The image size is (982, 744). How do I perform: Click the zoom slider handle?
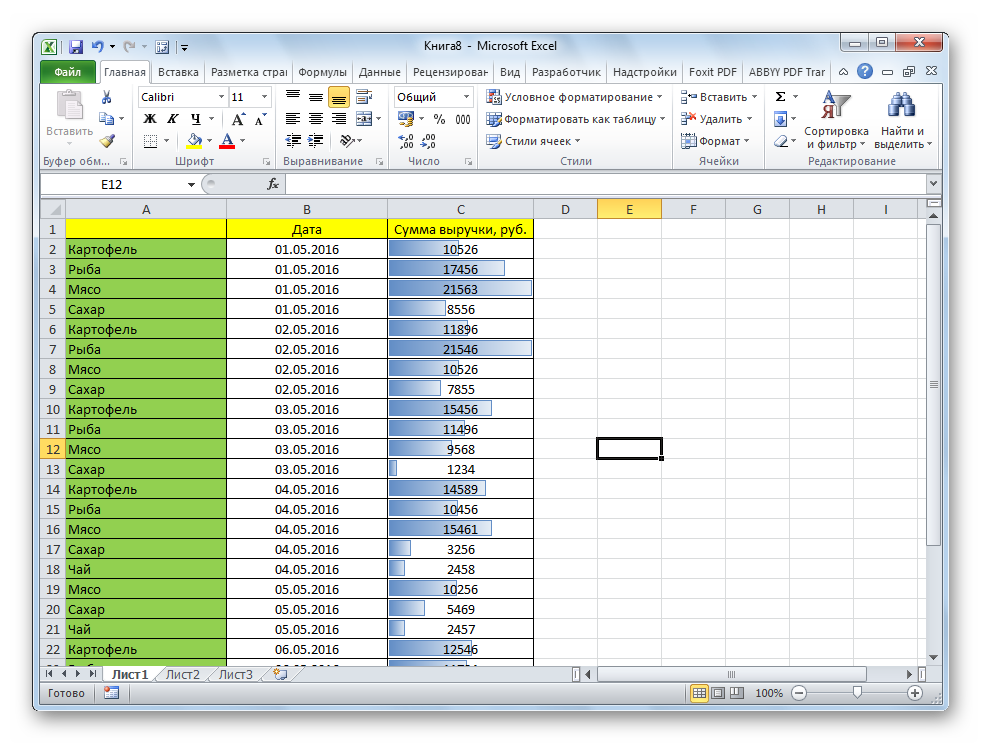857,693
